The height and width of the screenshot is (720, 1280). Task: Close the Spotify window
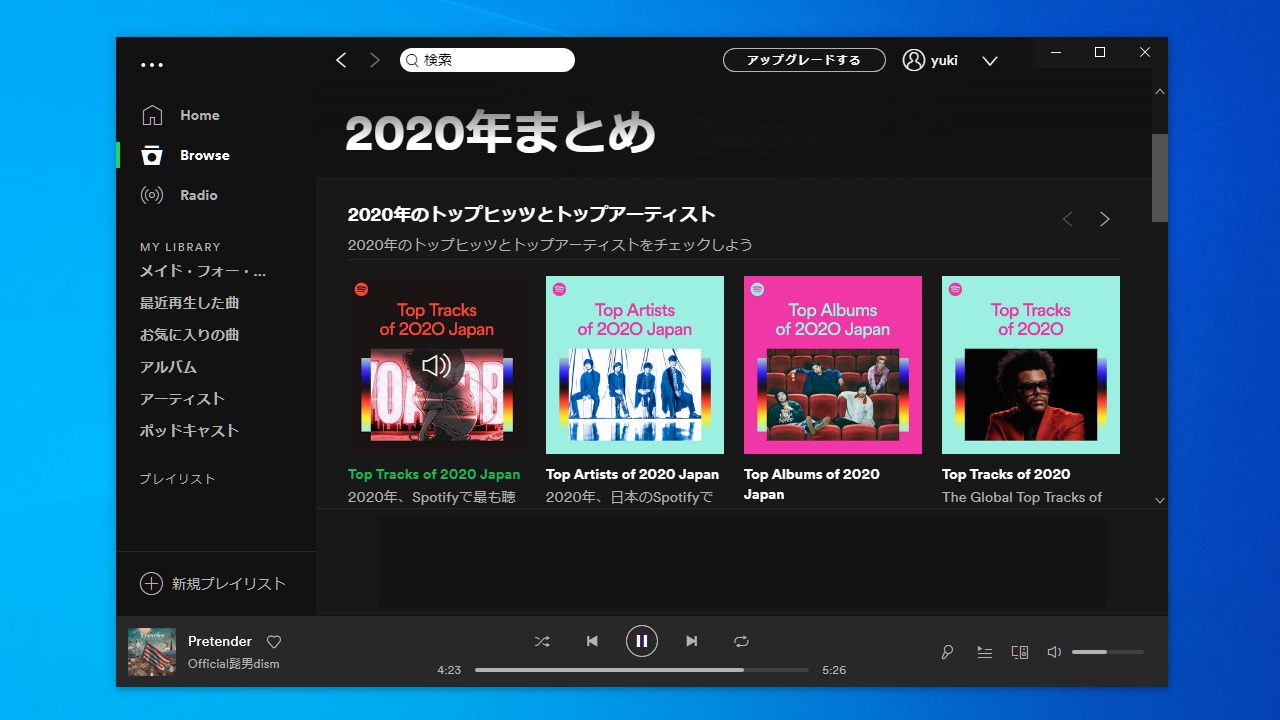(x=1145, y=52)
